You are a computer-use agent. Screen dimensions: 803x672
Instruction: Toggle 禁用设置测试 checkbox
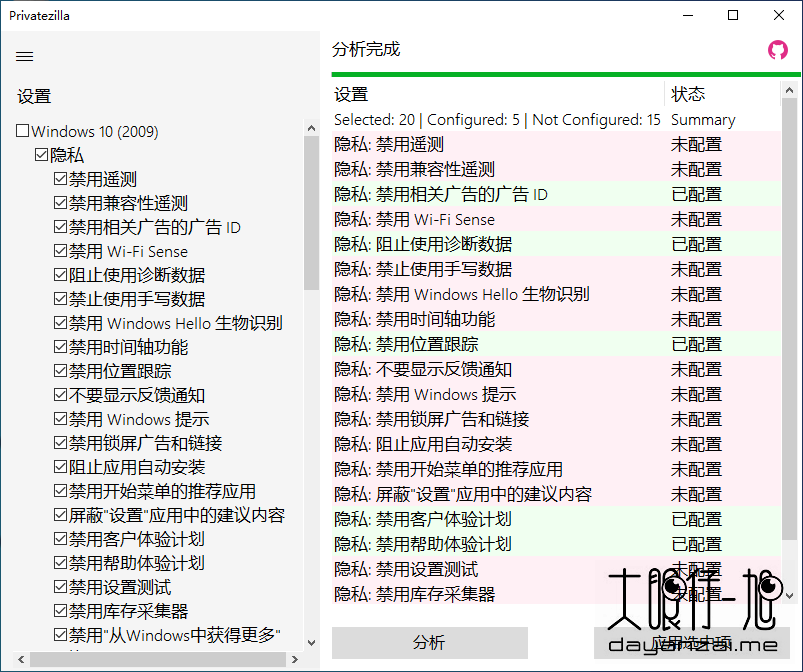click(60, 587)
